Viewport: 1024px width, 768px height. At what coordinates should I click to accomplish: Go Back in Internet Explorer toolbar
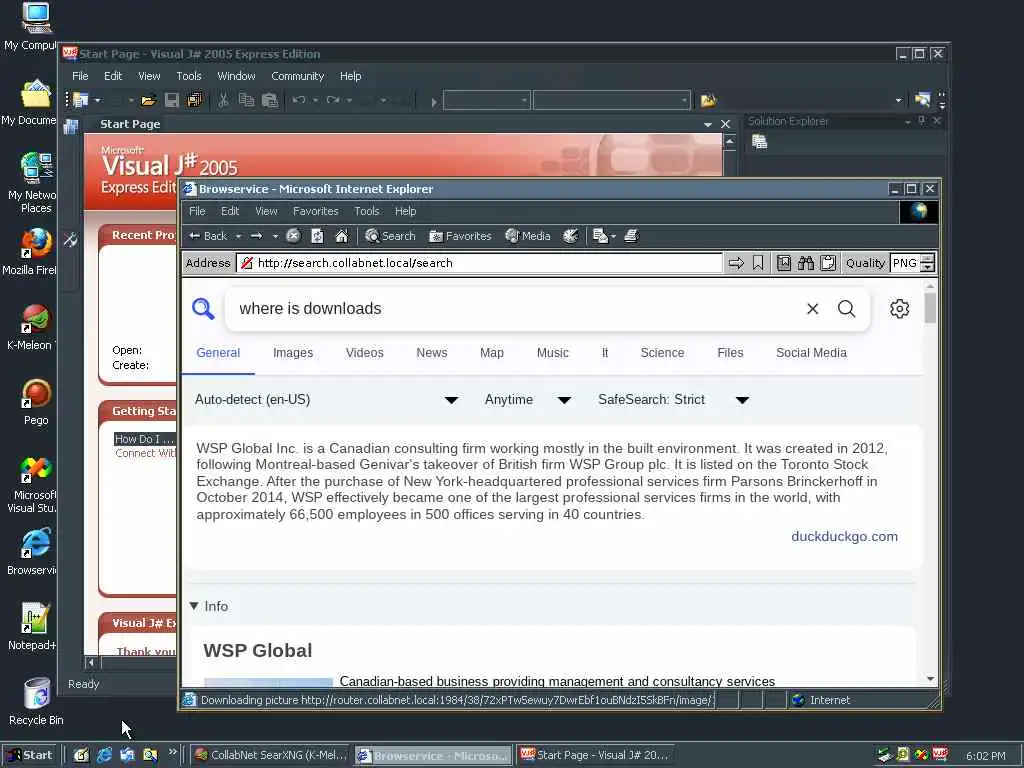coord(208,236)
